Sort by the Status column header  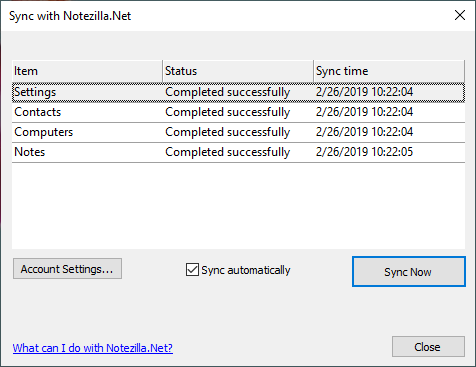(x=238, y=71)
